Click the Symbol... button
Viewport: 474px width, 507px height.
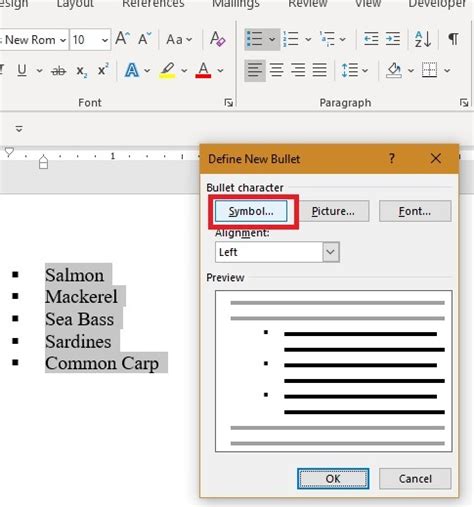click(x=251, y=211)
